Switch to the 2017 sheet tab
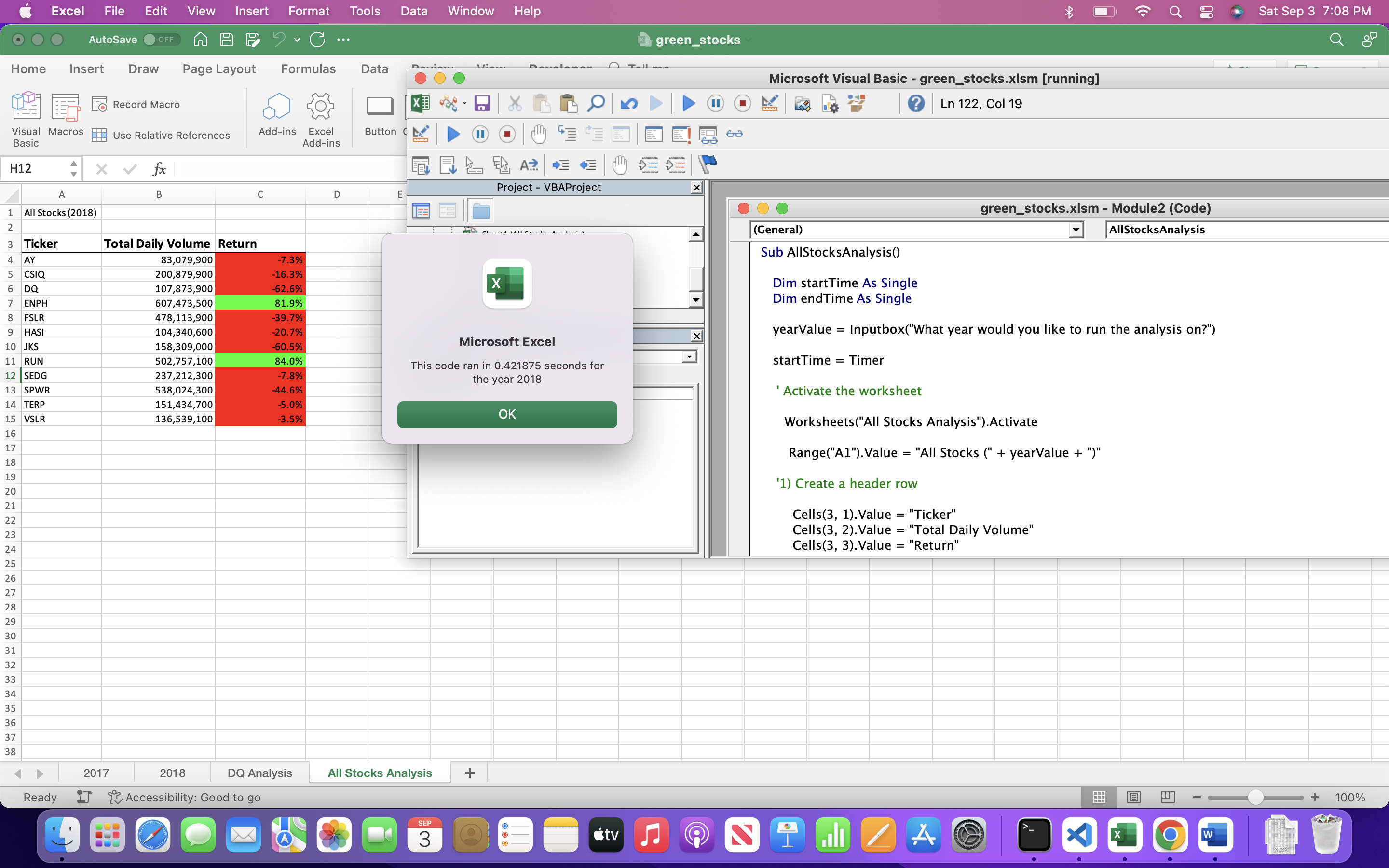1389x868 pixels. pos(95,773)
